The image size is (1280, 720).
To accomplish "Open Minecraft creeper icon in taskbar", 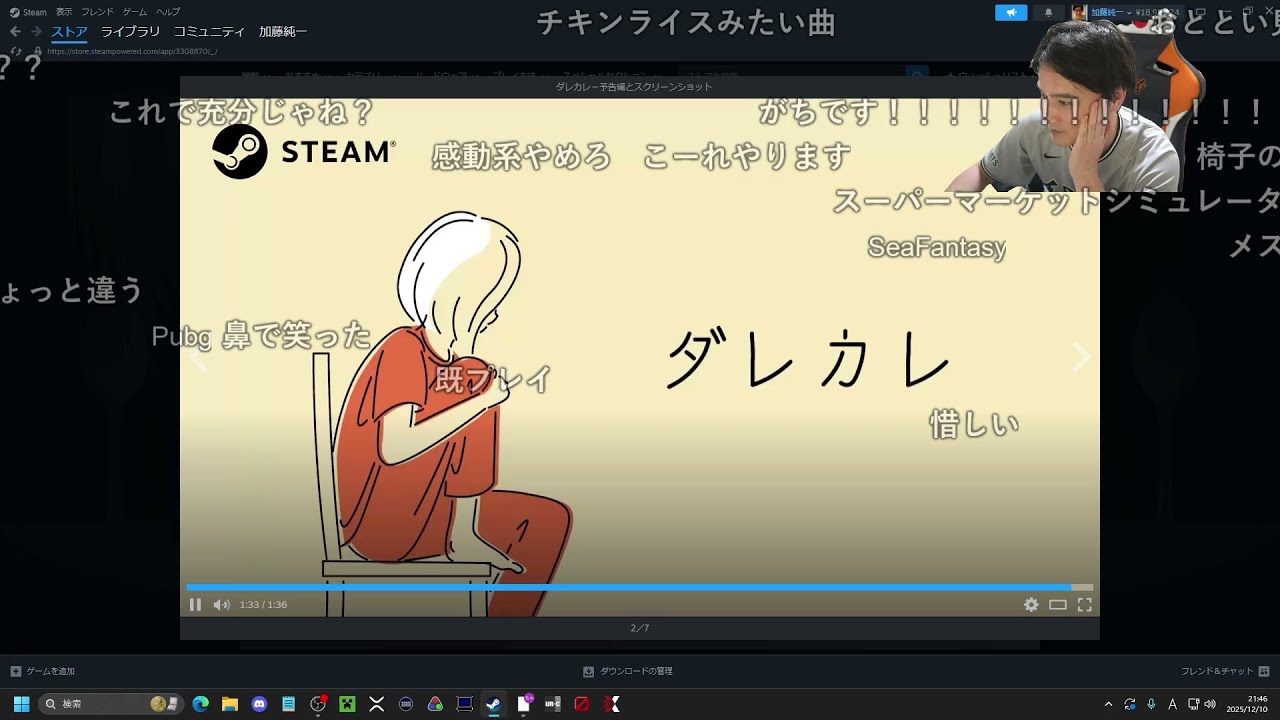I will pos(347,704).
